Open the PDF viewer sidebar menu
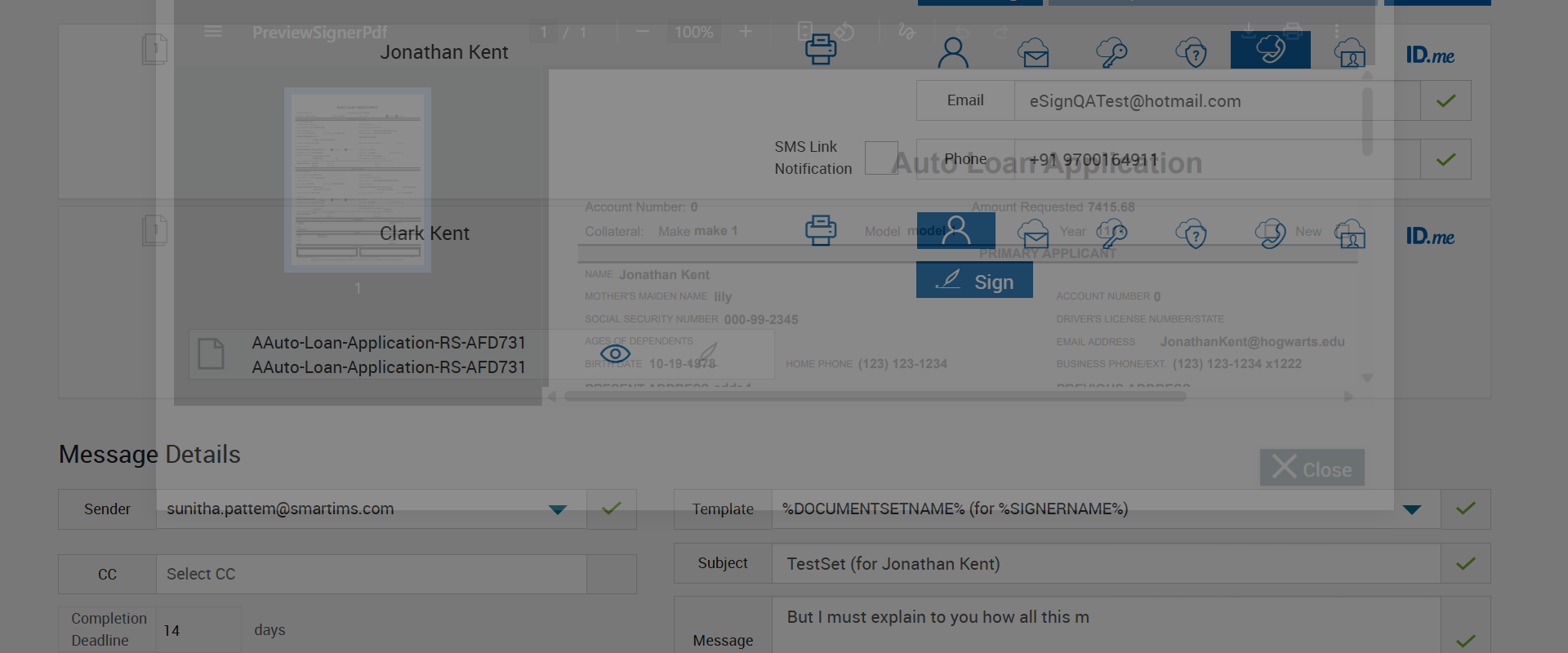This screenshot has height=653, width=1568. 213,32
